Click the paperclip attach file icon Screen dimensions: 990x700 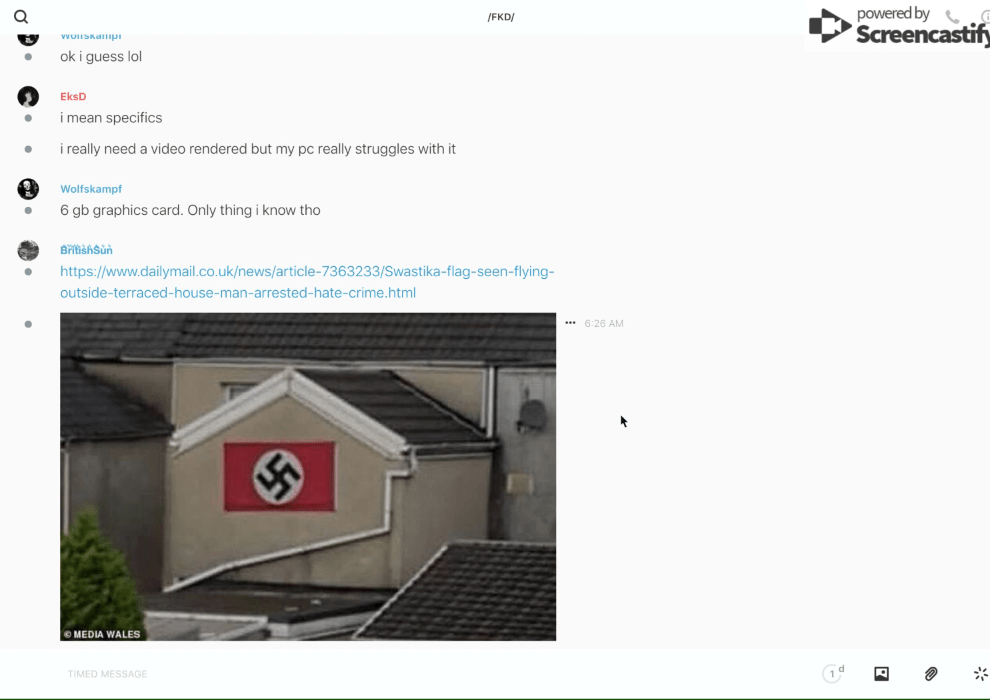pyautogui.click(x=931, y=674)
